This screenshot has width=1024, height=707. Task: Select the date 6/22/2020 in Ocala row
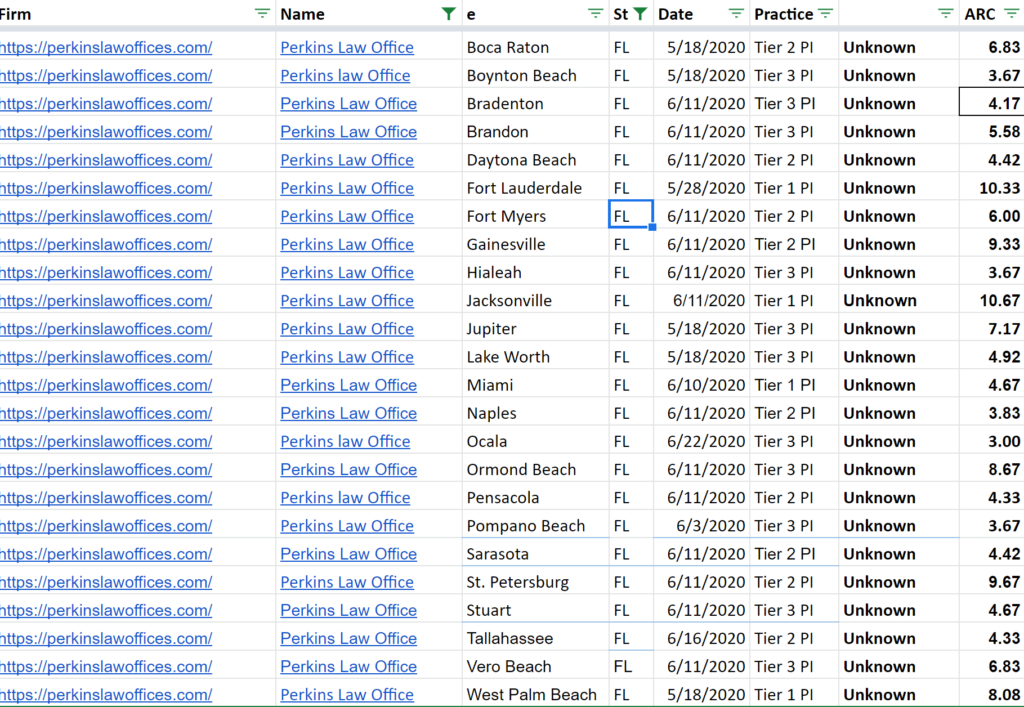pyautogui.click(x=702, y=441)
